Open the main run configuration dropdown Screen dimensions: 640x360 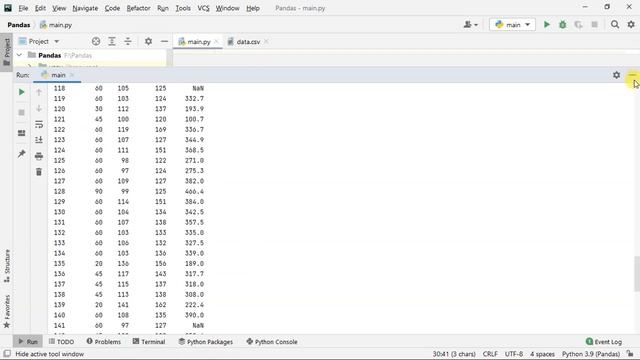coord(512,24)
